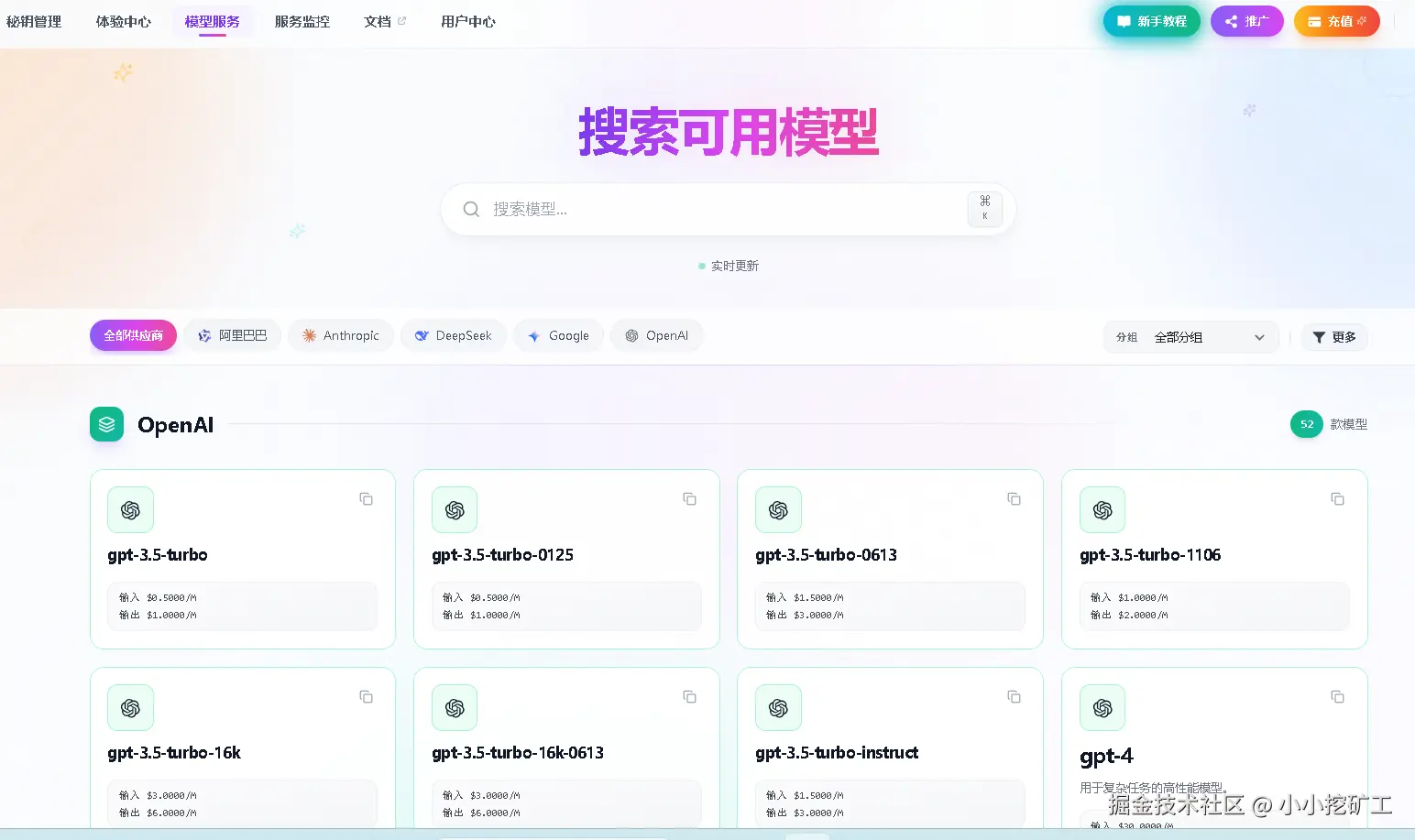Copy the gpt-3.5-turbo-16k-0613 model name
This screenshot has height=840, width=1415.
pyautogui.click(x=689, y=697)
